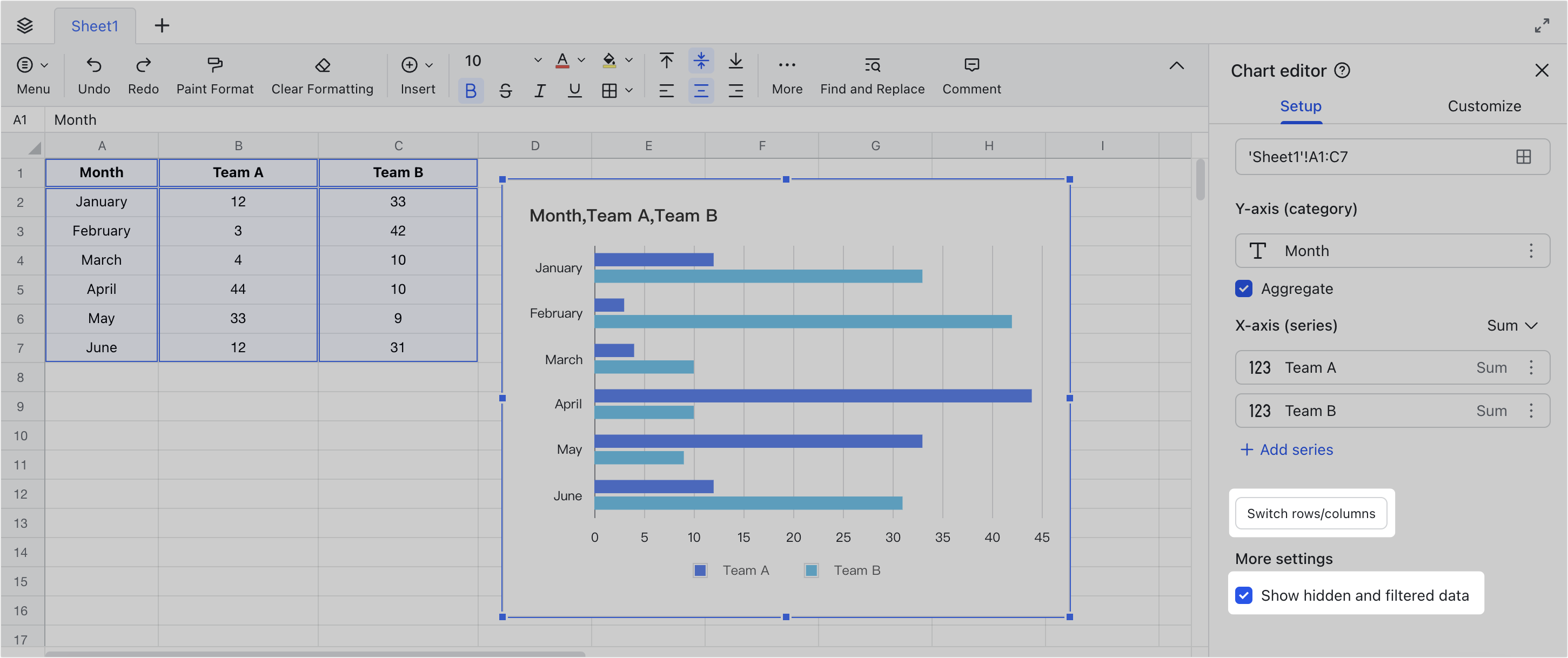Add a Comment
Screen dimensions: 1568x658
point(970,74)
